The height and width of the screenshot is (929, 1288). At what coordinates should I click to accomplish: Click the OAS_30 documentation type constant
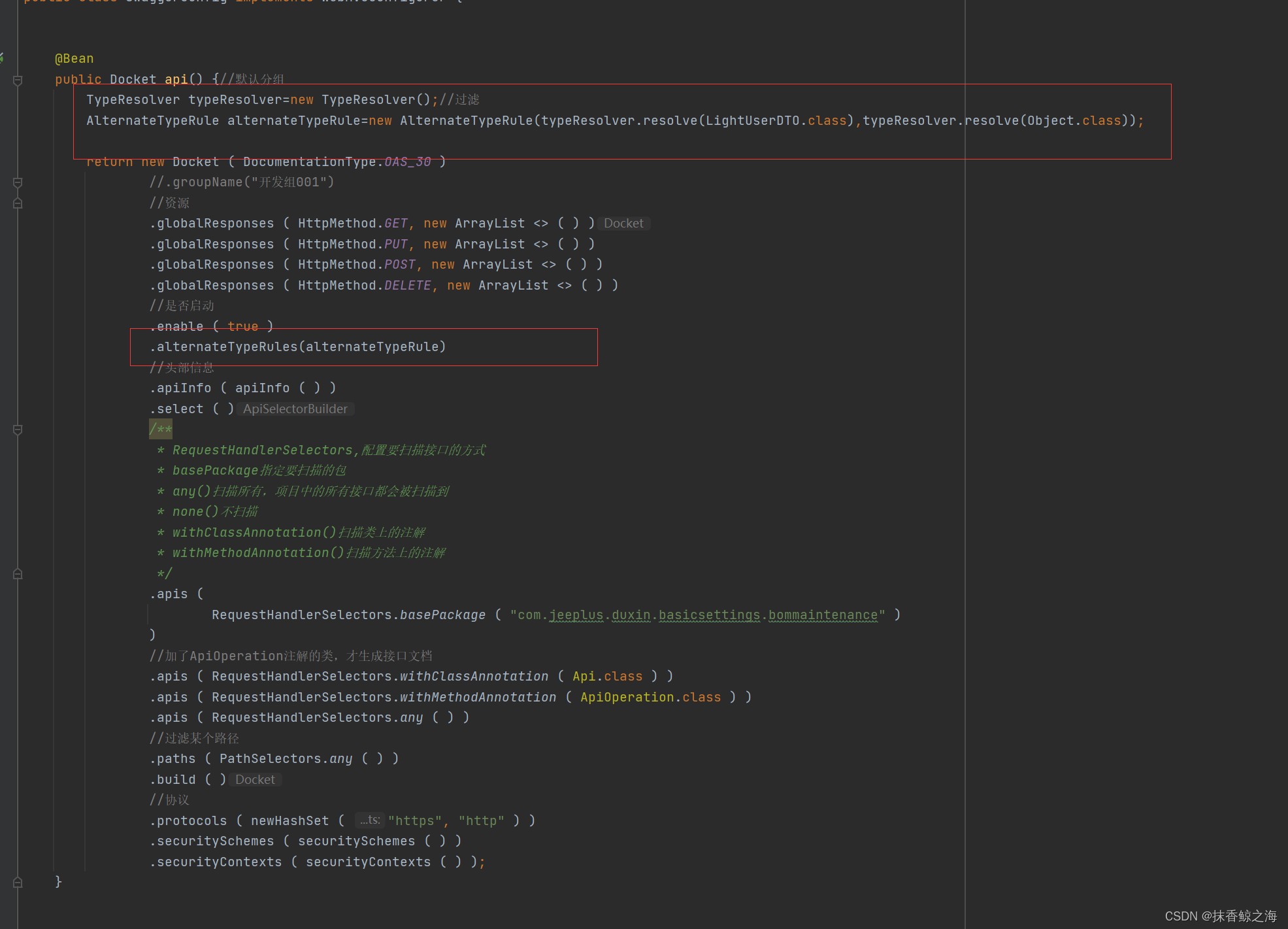pyautogui.click(x=408, y=162)
